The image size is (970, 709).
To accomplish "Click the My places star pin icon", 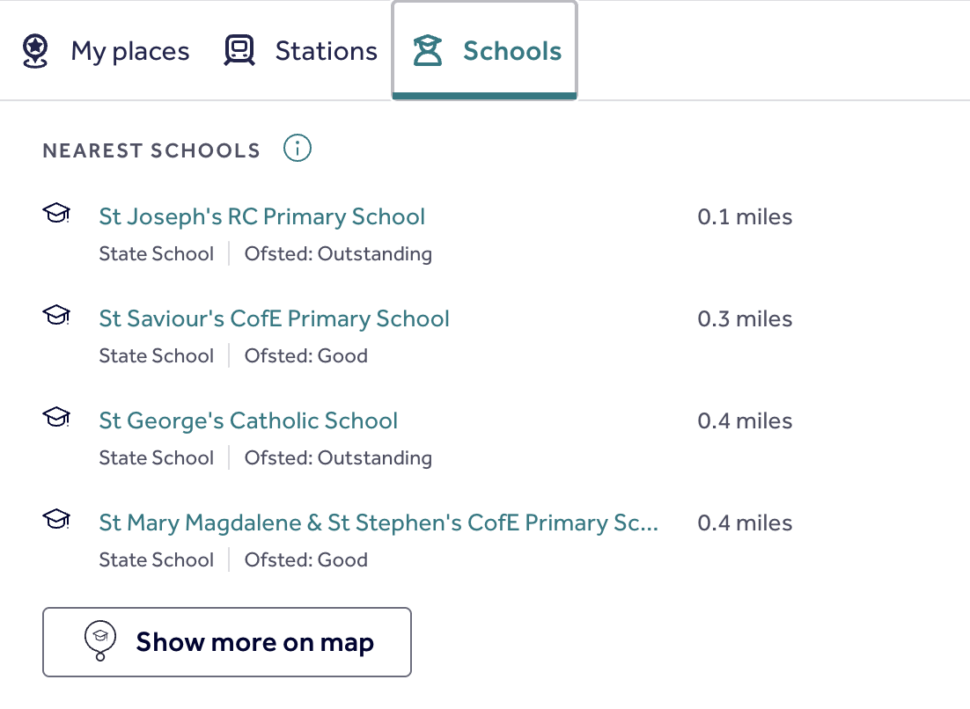I will [x=35, y=51].
